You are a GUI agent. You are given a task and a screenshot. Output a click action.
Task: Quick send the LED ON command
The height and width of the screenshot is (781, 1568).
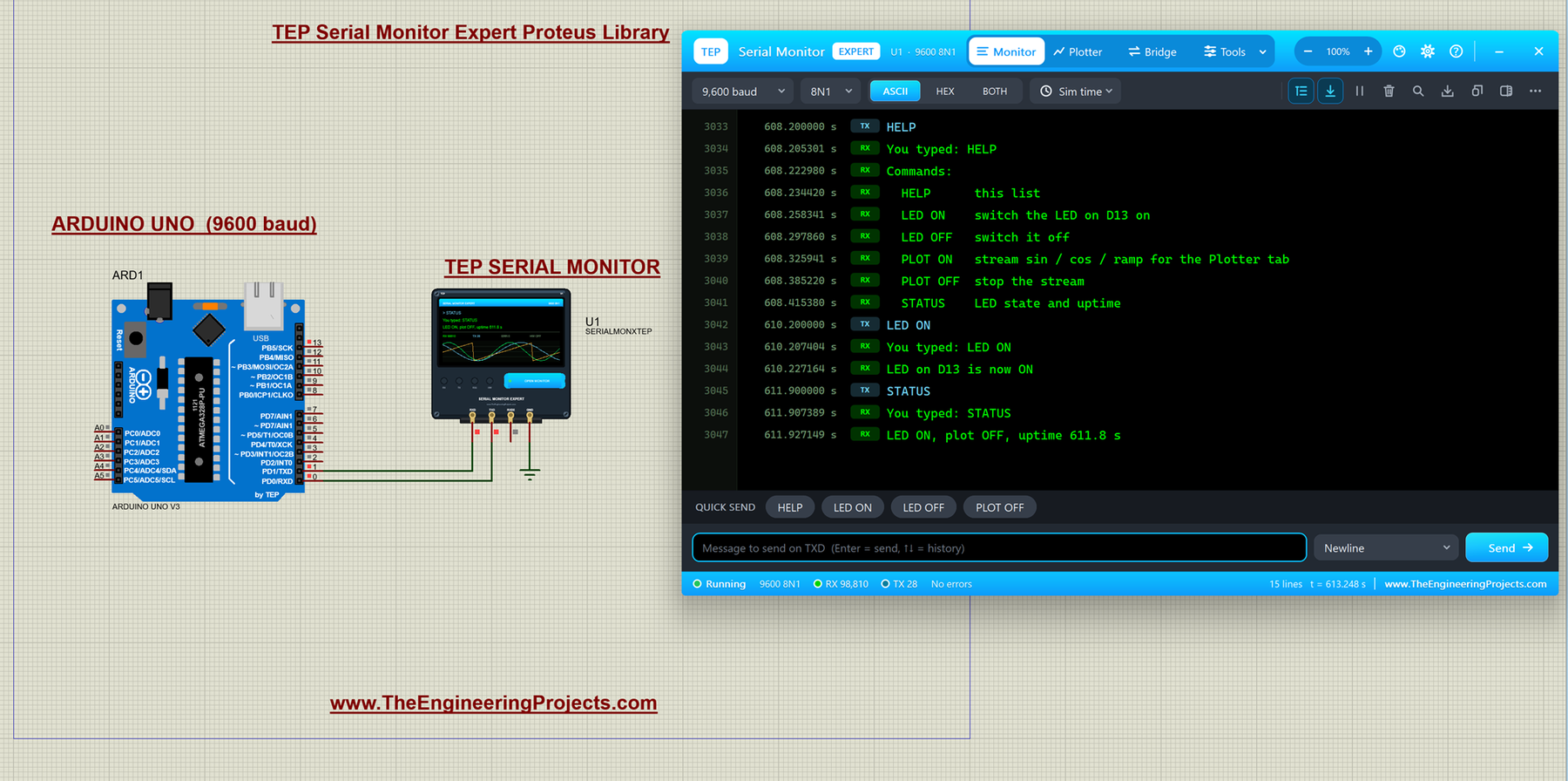[853, 507]
